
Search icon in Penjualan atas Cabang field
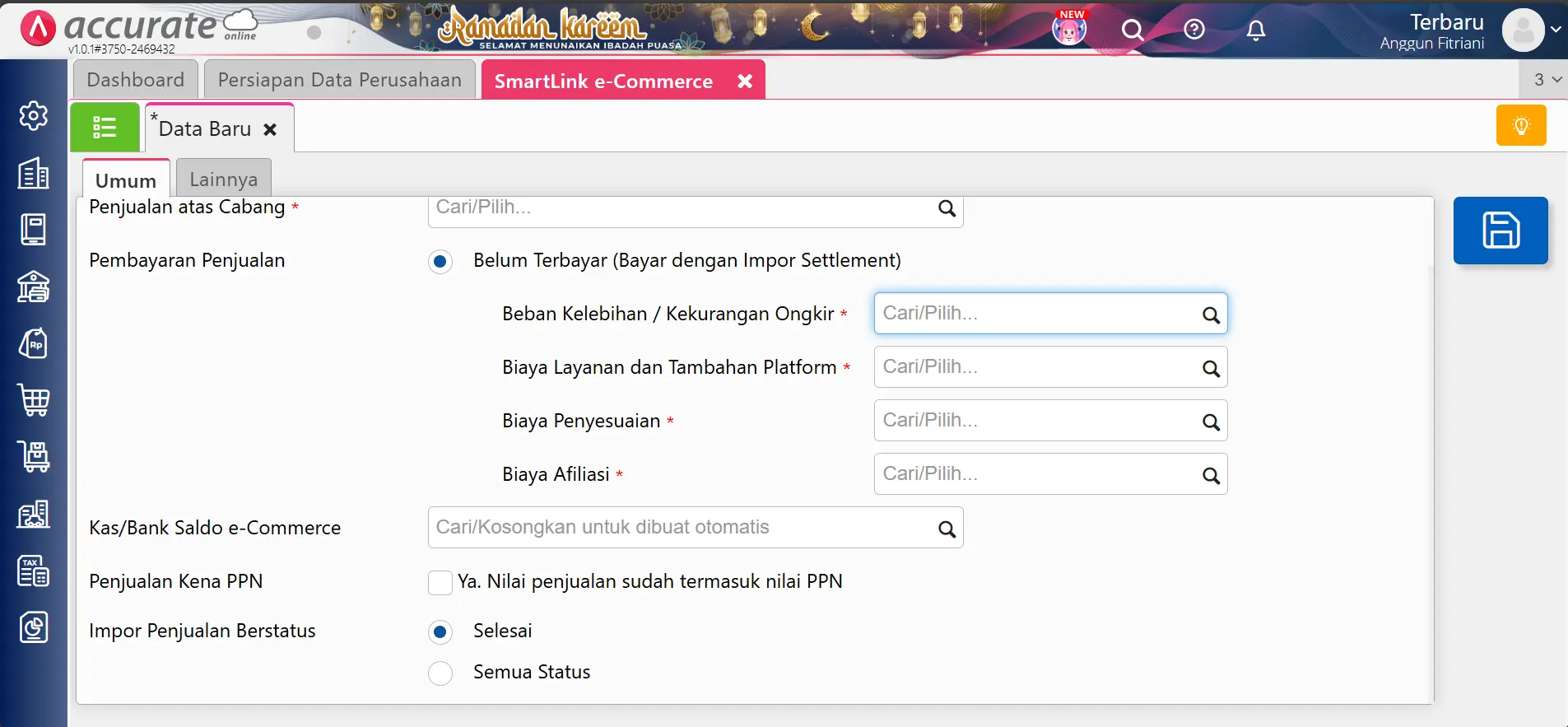pos(947,208)
